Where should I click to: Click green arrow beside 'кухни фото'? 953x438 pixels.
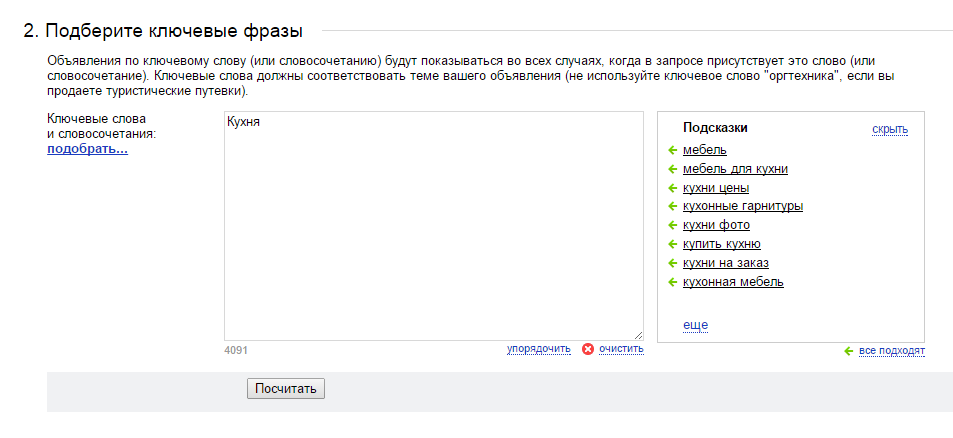673,225
